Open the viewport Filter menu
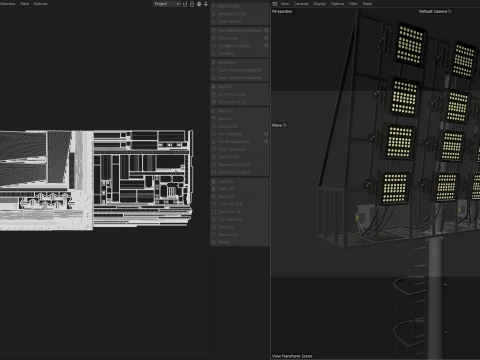The height and width of the screenshot is (360, 480). [353, 4]
